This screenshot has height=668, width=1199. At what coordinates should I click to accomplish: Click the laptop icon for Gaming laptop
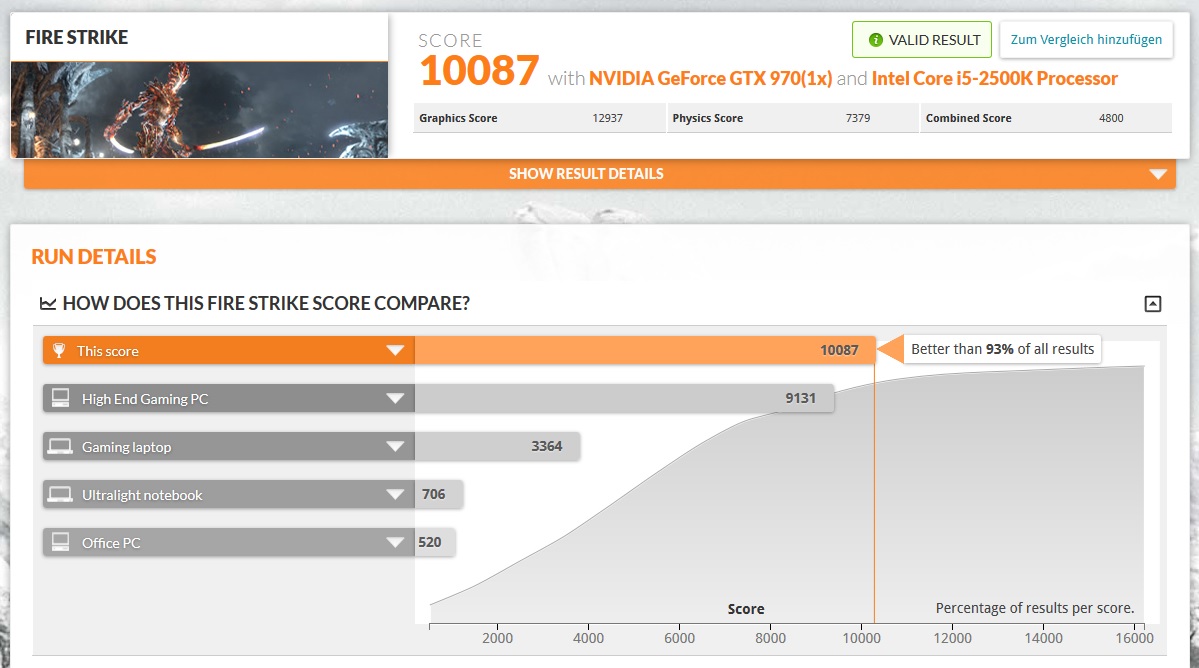click(x=60, y=446)
